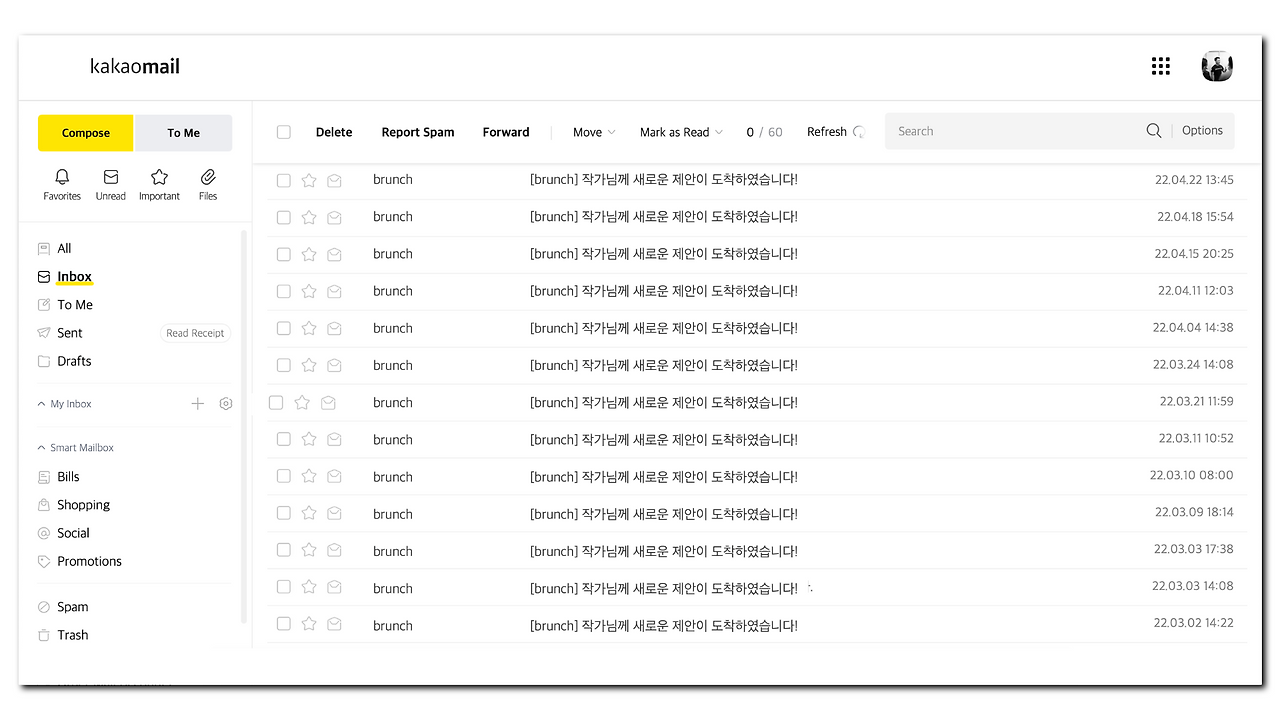Open the Bills smart mailbox

tap(68, 477)
